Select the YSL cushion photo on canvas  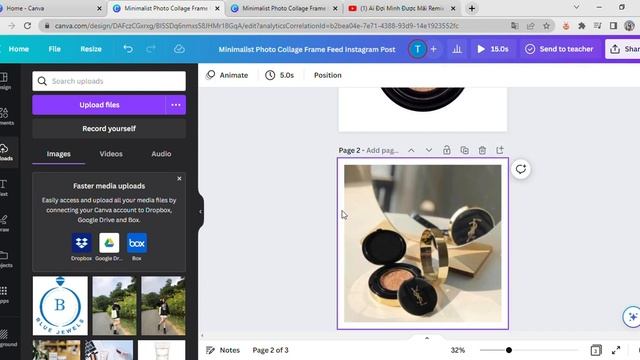[x=422, y=244]
